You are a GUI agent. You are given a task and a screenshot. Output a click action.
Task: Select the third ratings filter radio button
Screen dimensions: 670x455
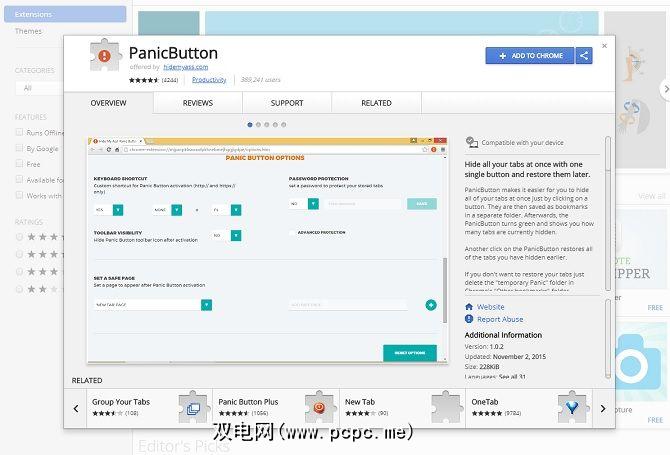point(19,272)
